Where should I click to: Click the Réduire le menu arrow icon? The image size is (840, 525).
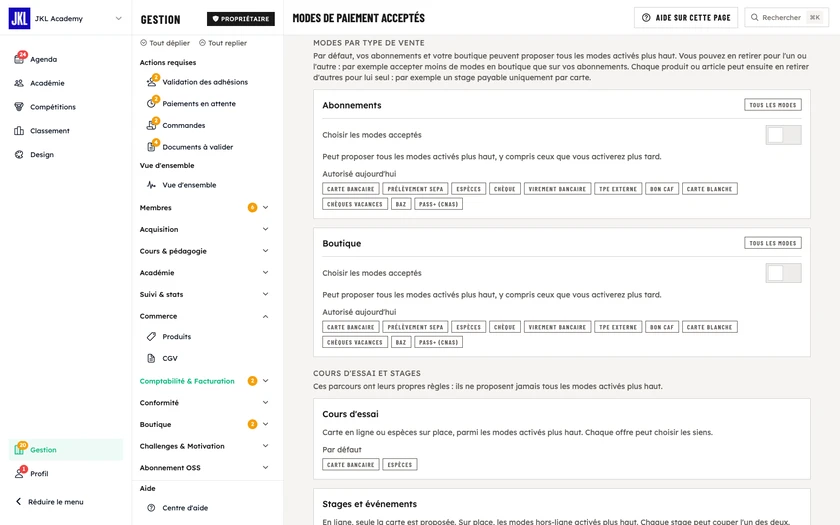click(x=18, y=501)
